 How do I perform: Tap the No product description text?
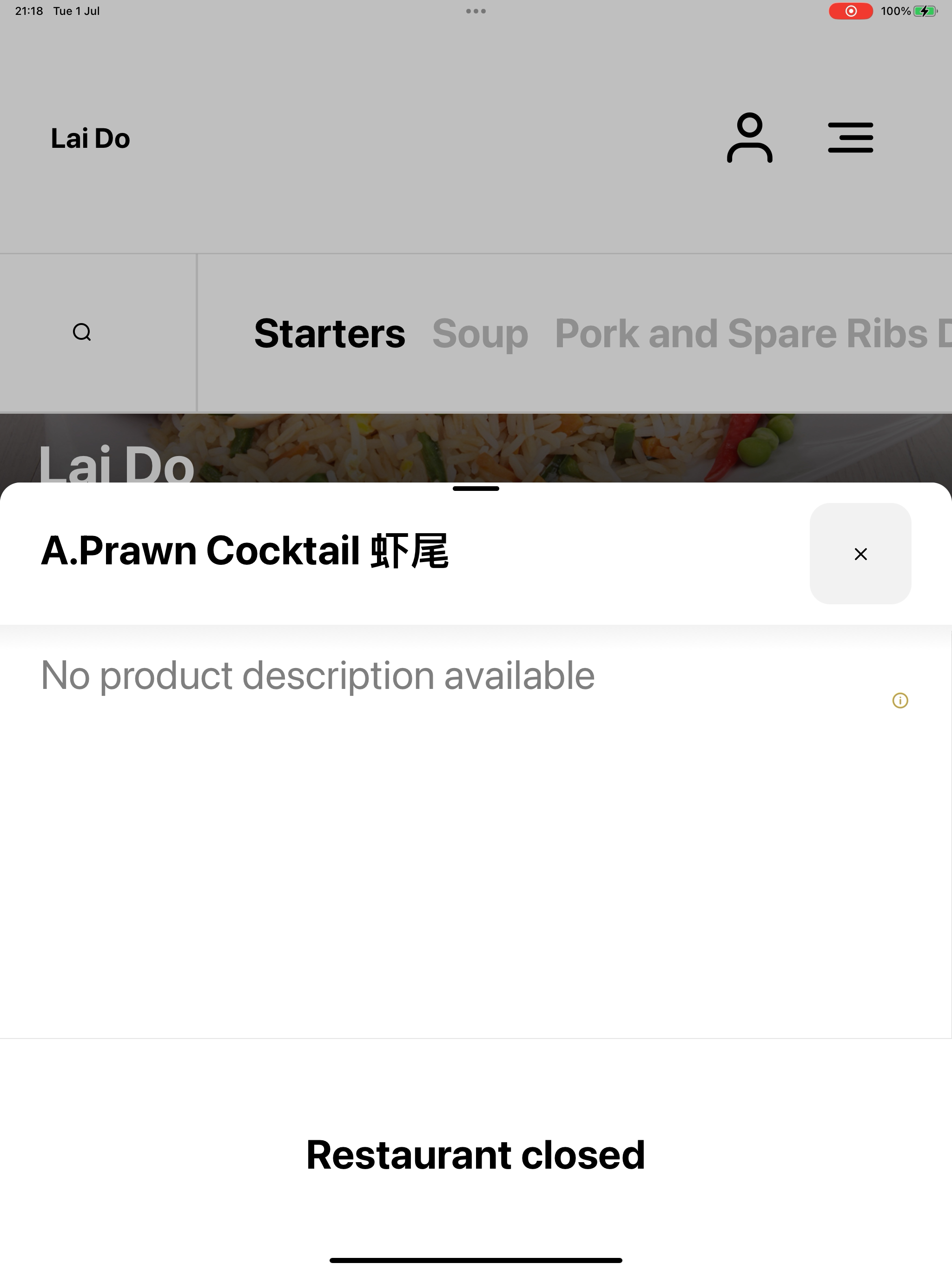317,675
